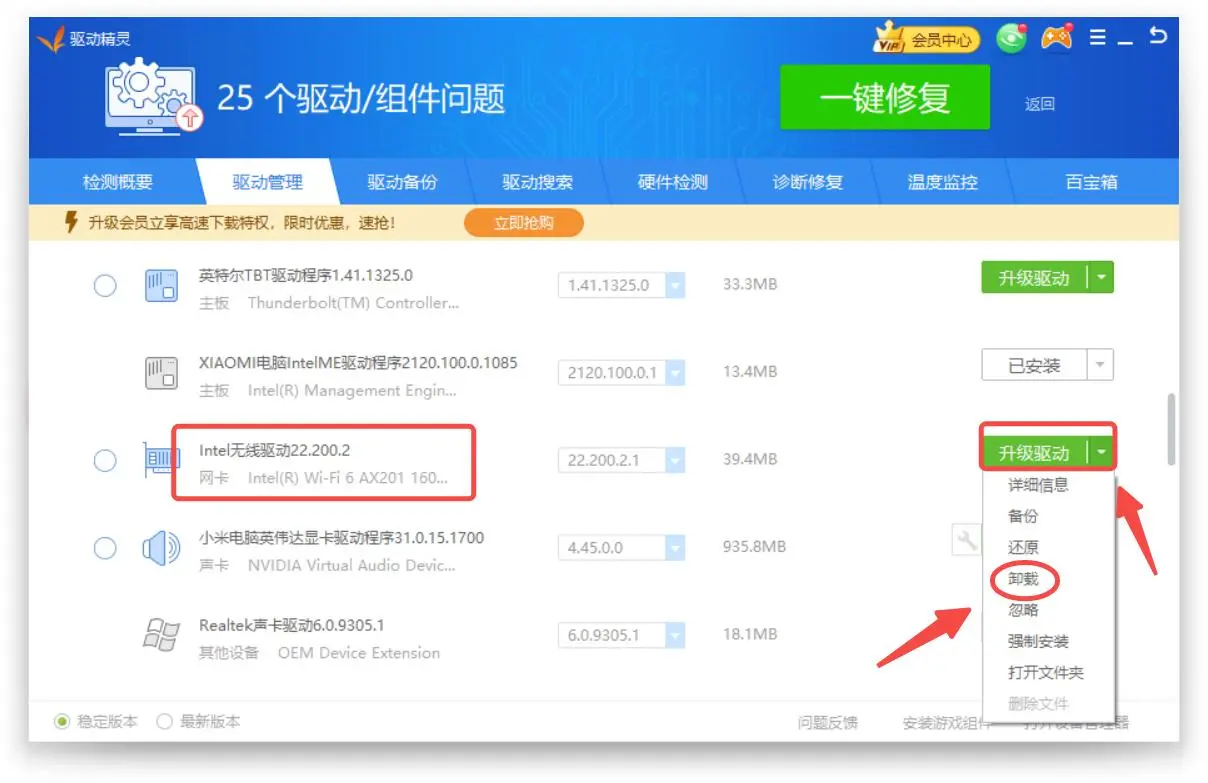The height and width of the screenshot is (783, 1208).
Task: Click the vertical scrollbar thumb
Action: 1171,429
